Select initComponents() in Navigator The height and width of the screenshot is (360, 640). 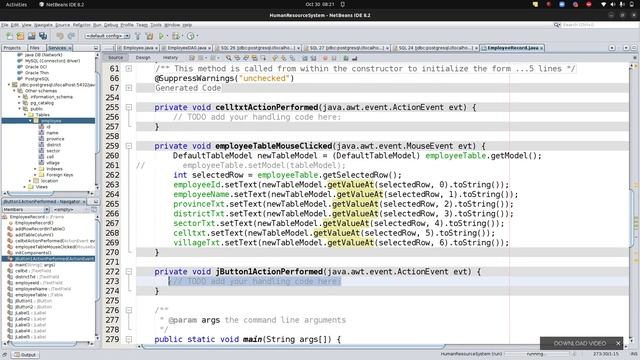pyautogui.click(x=33, y=253)
